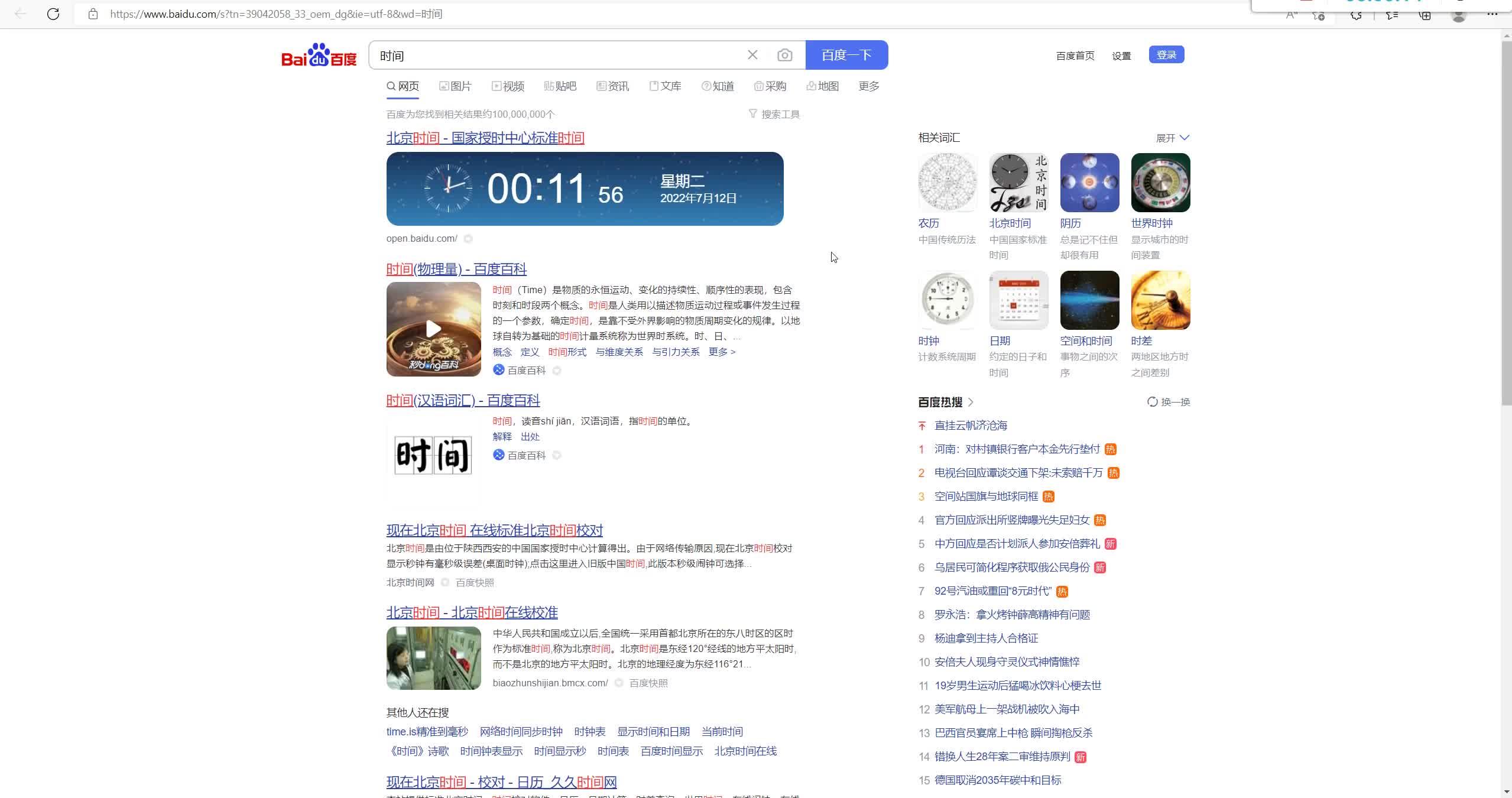
Task: Switch to 文库 tab
Action: (665, 86)
